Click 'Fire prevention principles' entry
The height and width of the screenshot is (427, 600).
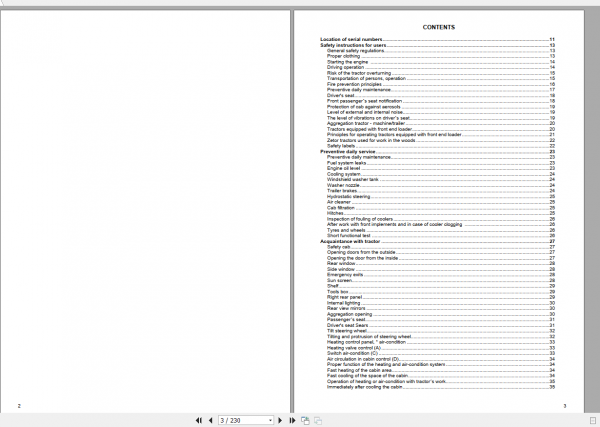point(354,84)
